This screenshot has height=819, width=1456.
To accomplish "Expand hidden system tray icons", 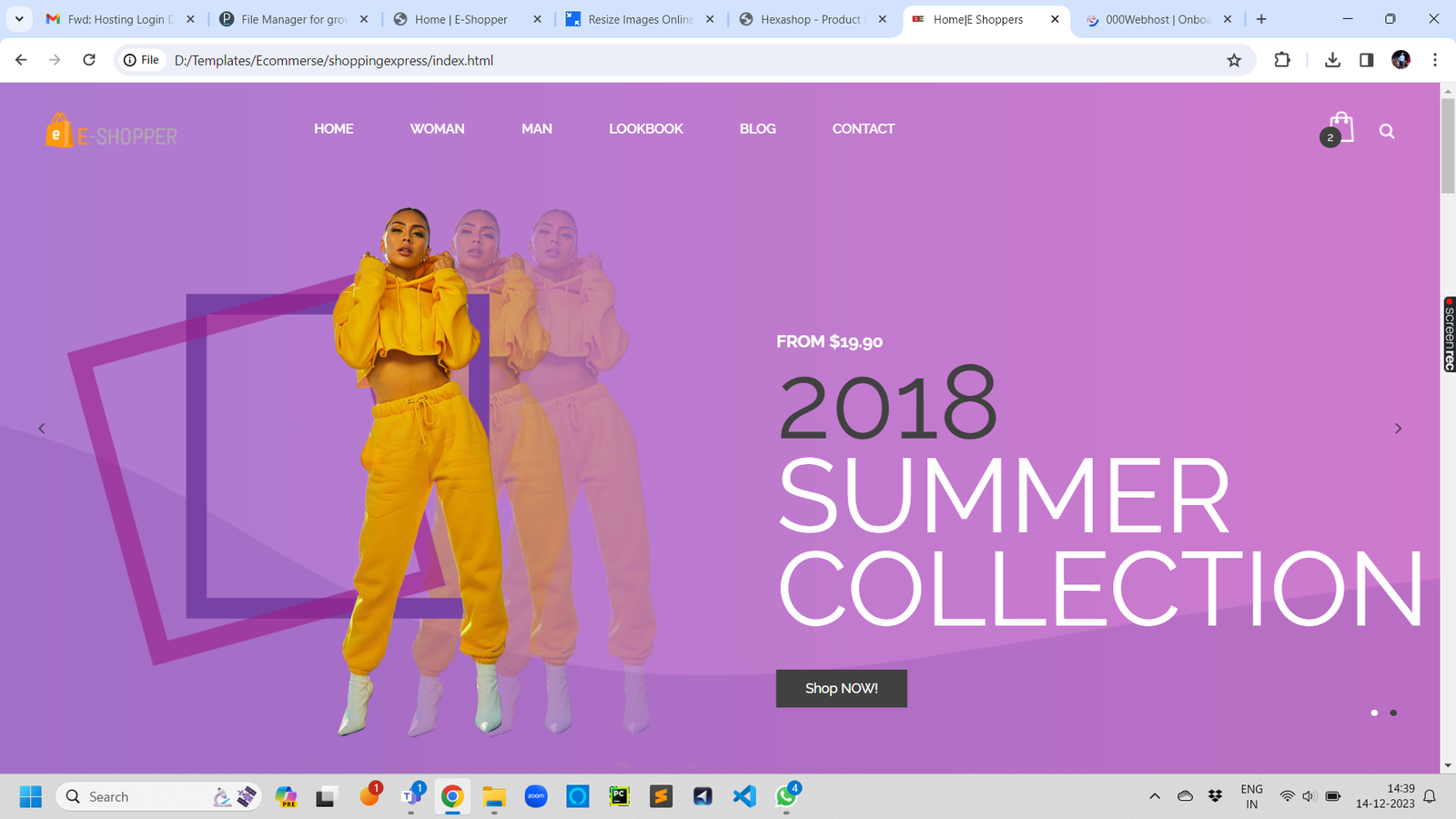I will 1153,795.
